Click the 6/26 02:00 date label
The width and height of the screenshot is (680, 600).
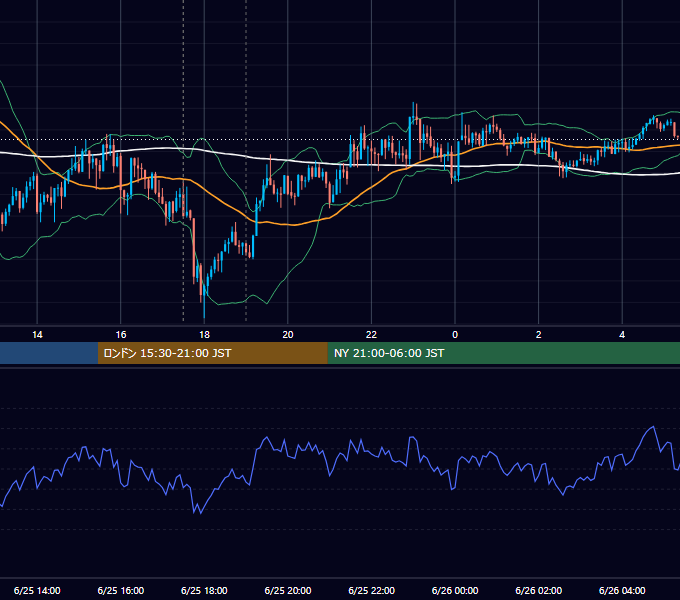[539, 590]
